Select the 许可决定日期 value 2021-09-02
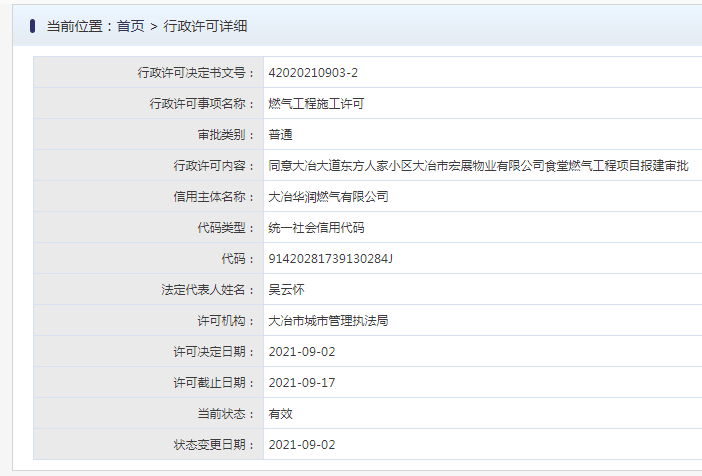The height and width of the screenshot is (476, 702). pos(302,352)
